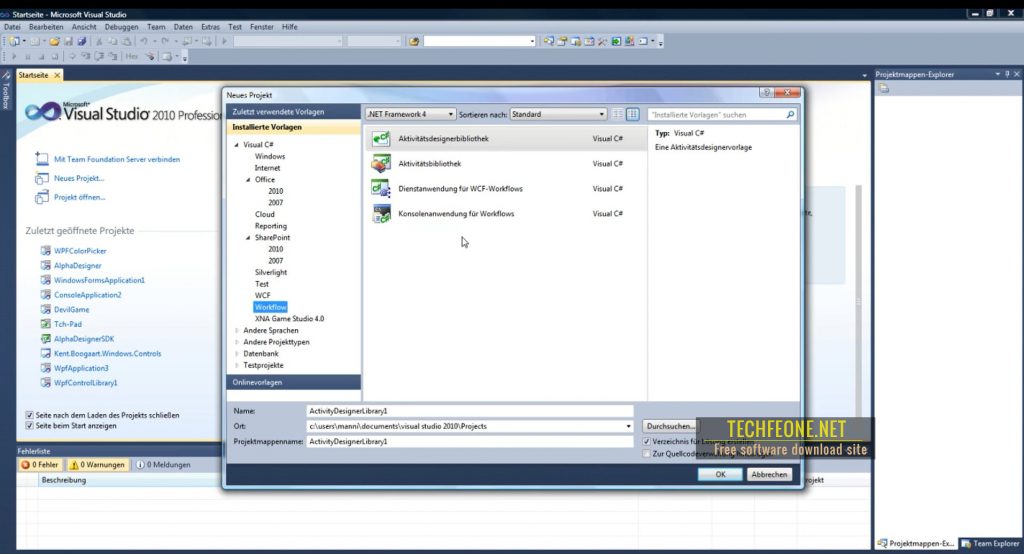Image resolution: width=1024 pixels, height=554 pixels.
Task: Click the Name input field
Action: point(470,411)
